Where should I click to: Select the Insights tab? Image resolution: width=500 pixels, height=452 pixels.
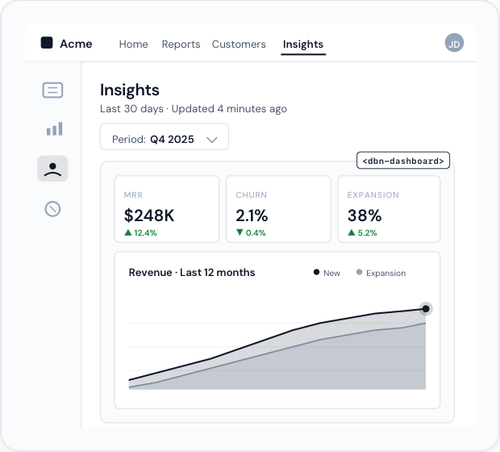pos(303,44)
